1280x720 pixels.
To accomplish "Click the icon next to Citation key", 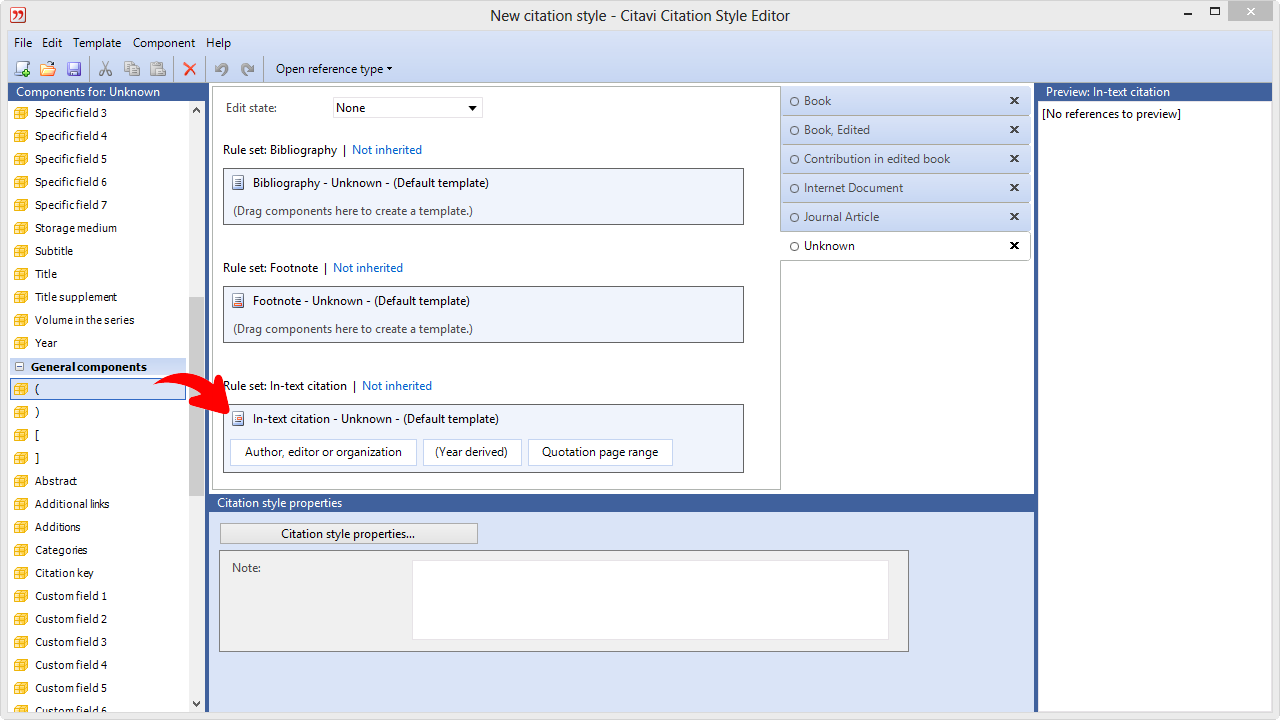I will [20, 573].
